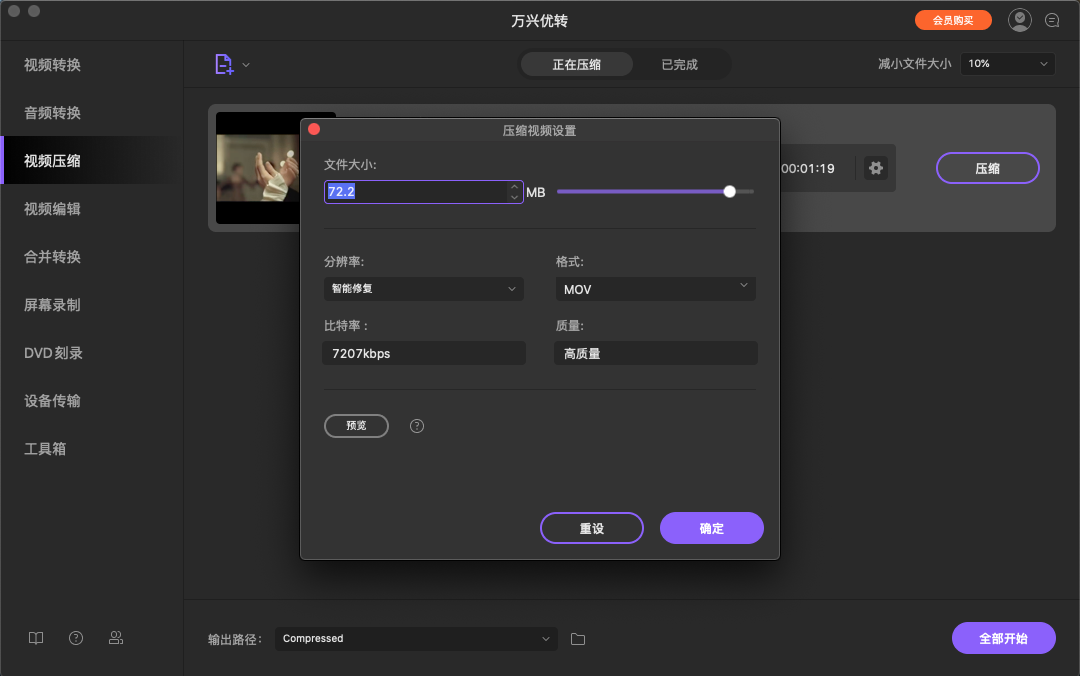Click the account avatar icon at top right

coord(1019,19)
